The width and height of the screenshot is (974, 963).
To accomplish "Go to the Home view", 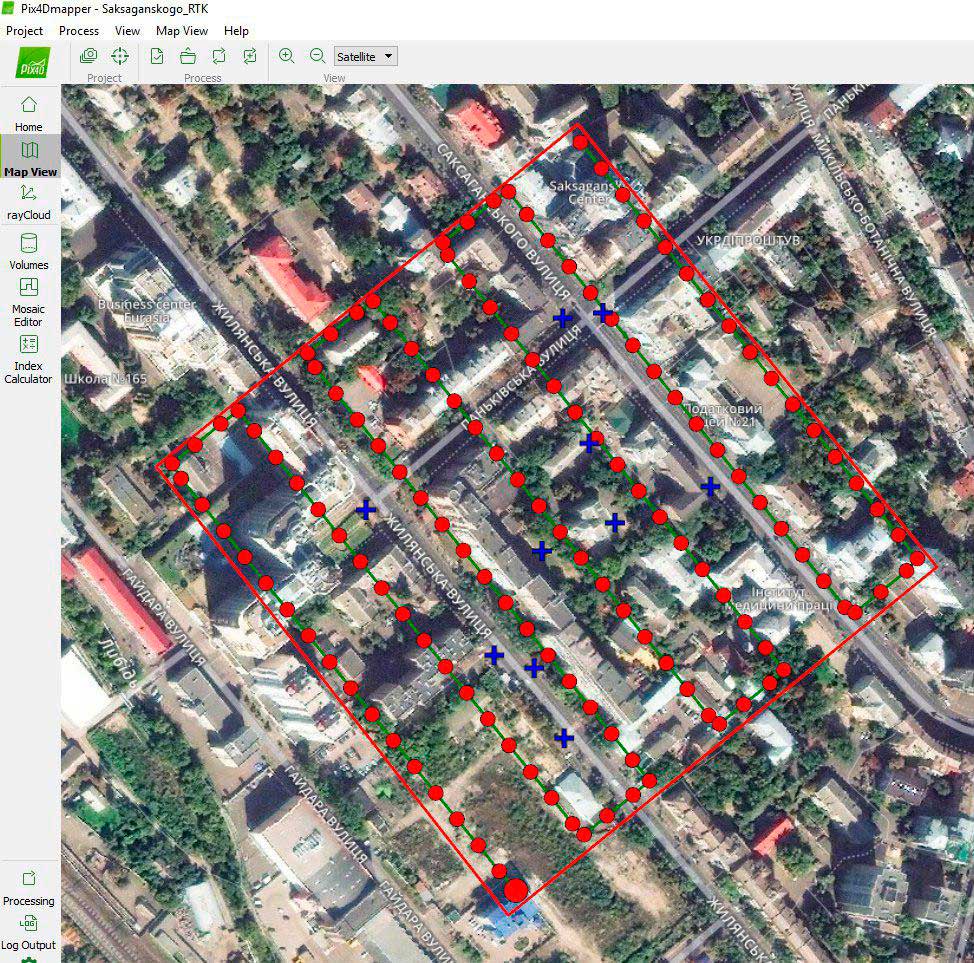I will click(x=29, y=113).
